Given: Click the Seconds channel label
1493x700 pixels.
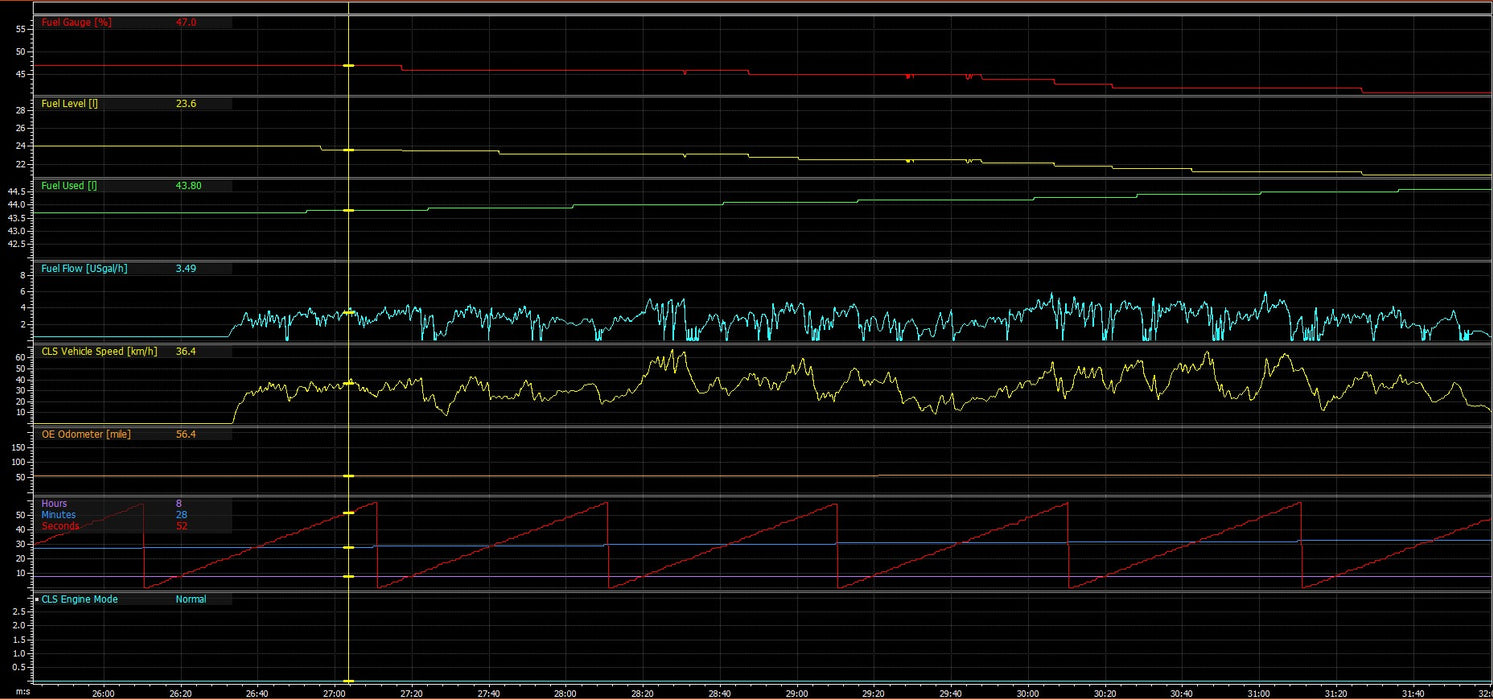Looking at the screenshot, I should [x=60, y=526].
